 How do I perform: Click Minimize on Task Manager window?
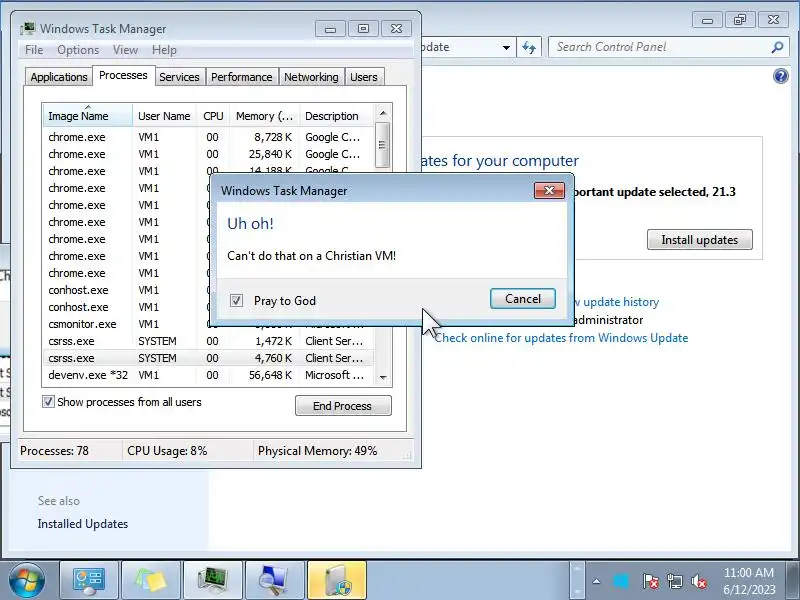click(x=330, y=29)
